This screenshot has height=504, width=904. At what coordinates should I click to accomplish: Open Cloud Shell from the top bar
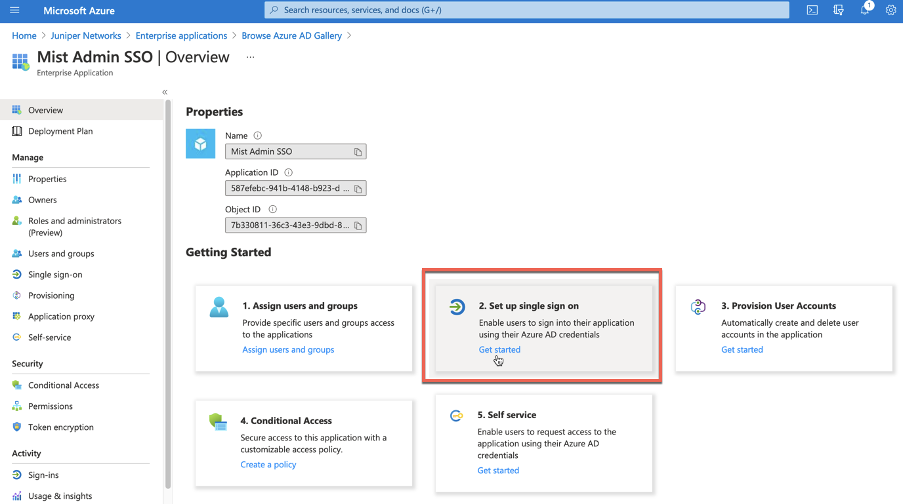pyautogui.click(x=813, y=10)
